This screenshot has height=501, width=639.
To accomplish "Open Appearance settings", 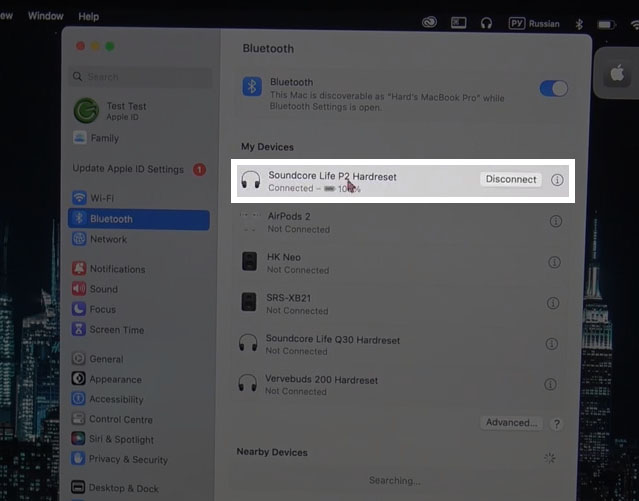I will pos(107,379).
